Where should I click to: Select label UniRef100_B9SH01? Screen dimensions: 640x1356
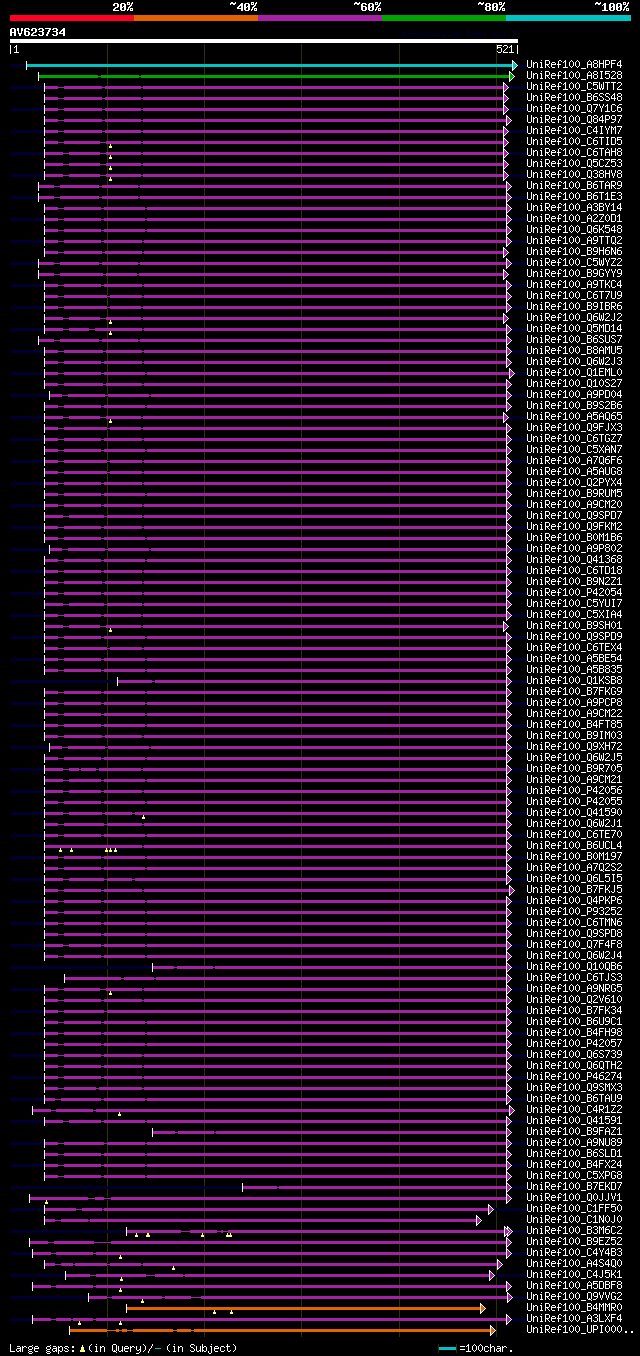click(x=574, y=626)
